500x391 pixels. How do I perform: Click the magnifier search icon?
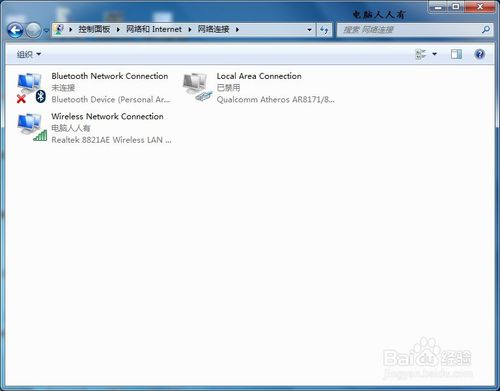point(486,30)
